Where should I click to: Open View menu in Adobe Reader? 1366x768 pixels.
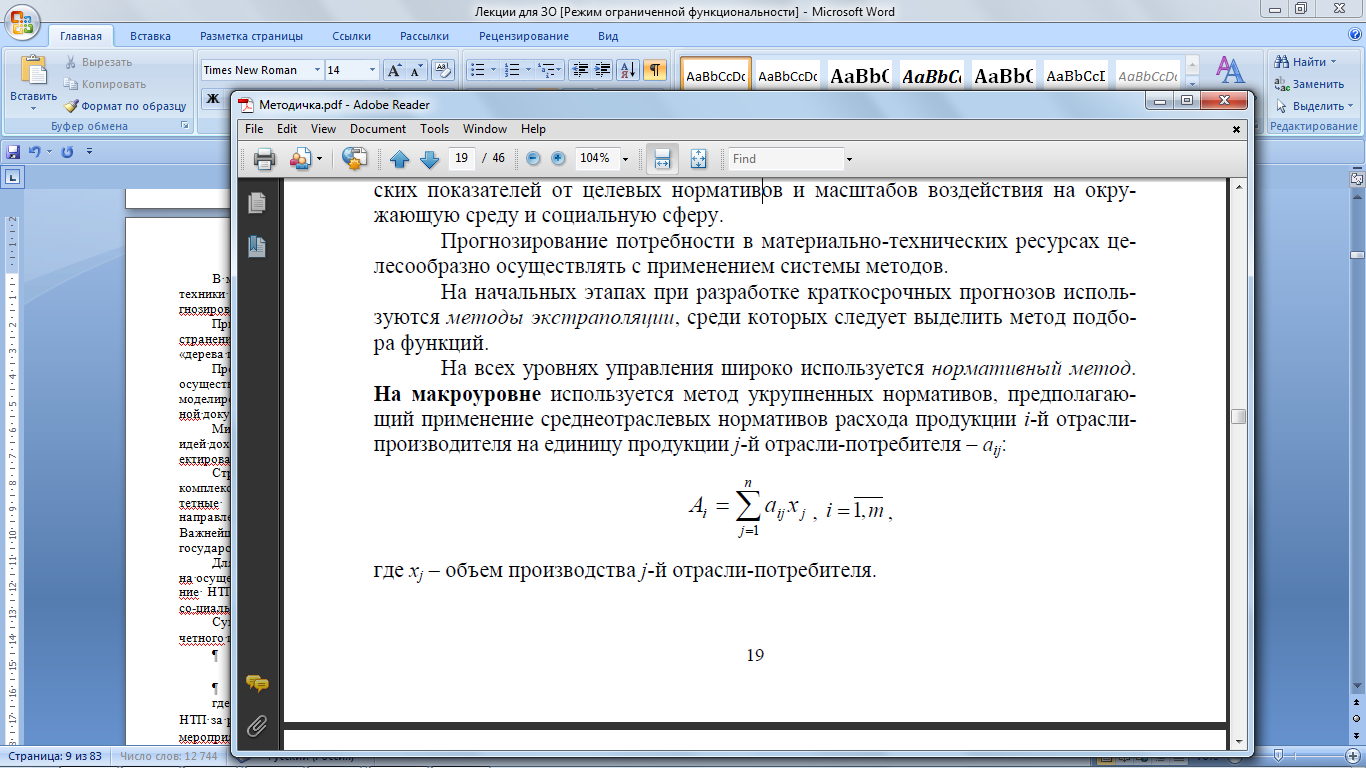point(323,129)
